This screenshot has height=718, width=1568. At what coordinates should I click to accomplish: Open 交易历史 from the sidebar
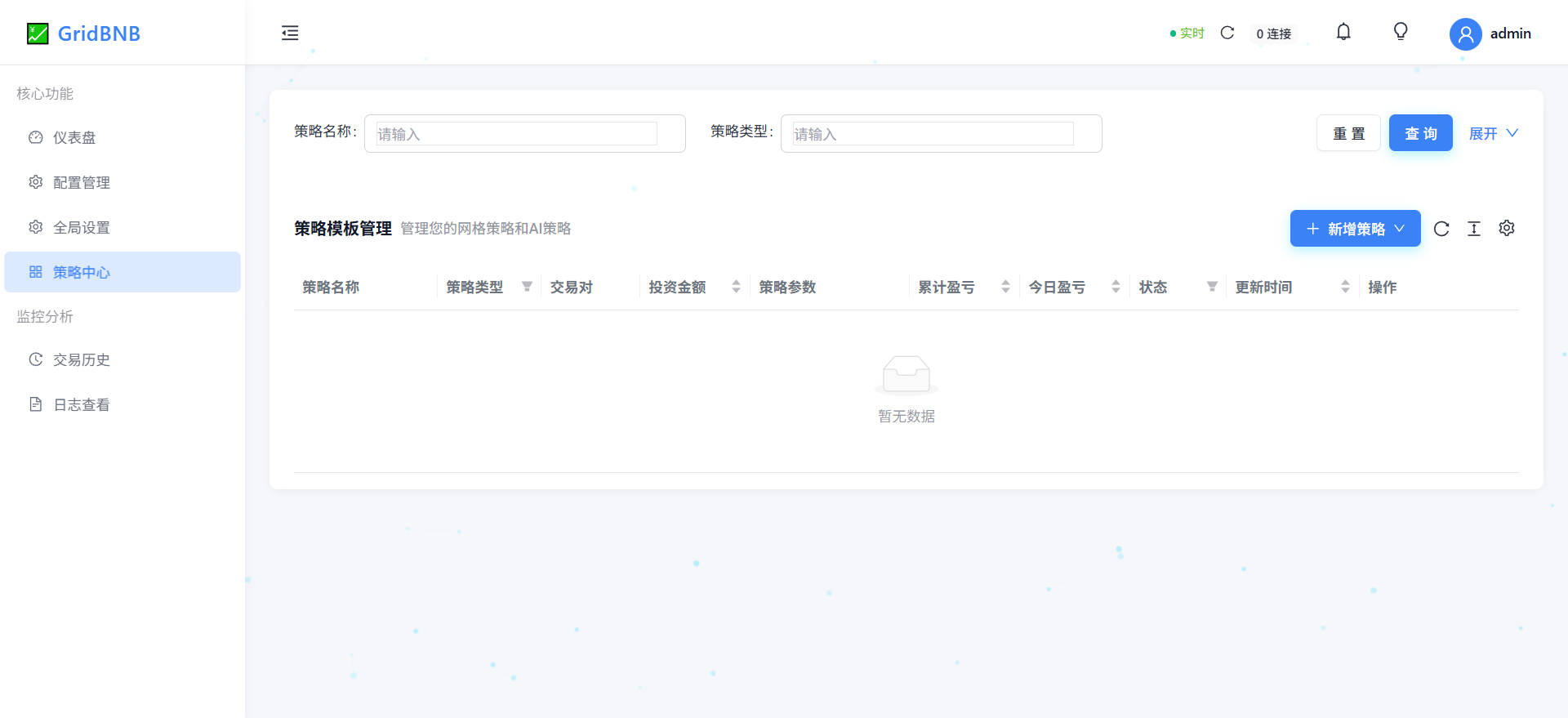click(81, 360)
